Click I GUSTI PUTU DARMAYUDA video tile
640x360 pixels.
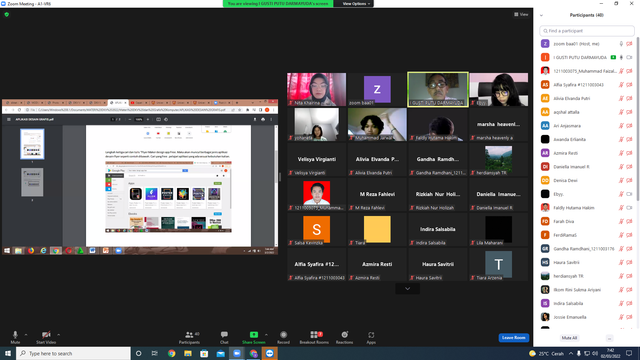tap(438, 89)
